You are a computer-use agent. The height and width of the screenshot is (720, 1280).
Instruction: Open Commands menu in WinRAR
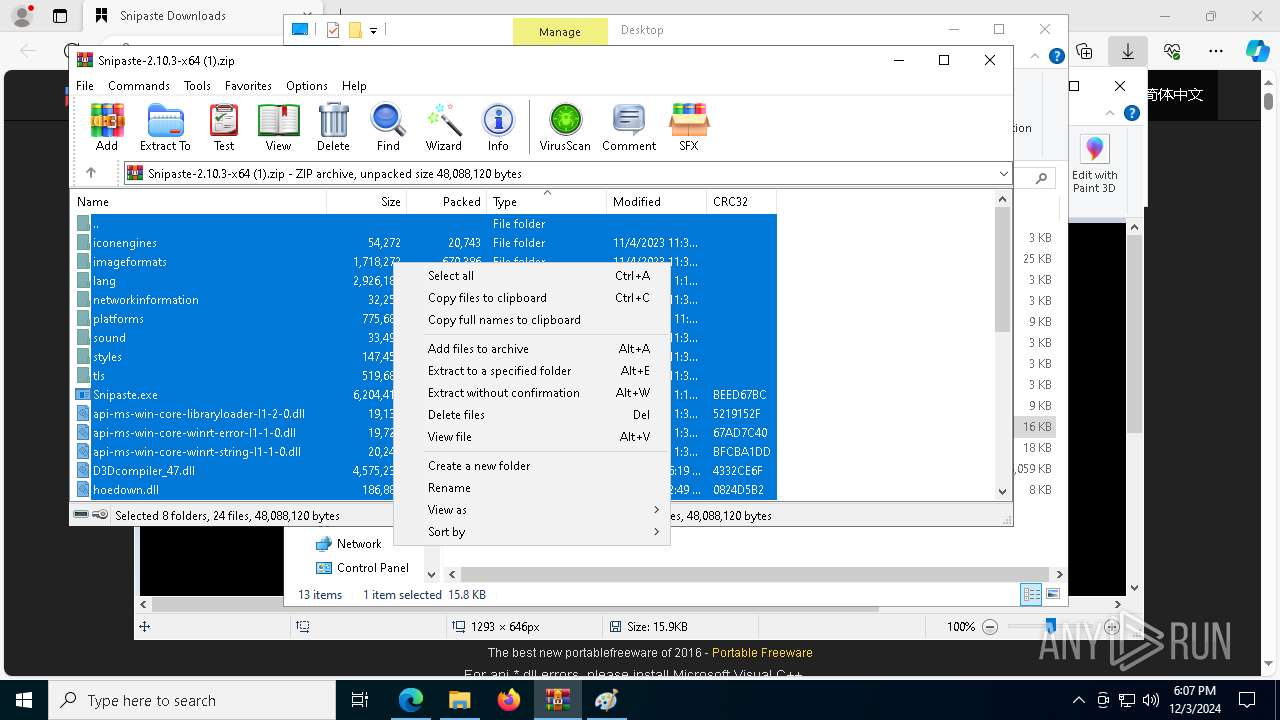coord(139,86)
